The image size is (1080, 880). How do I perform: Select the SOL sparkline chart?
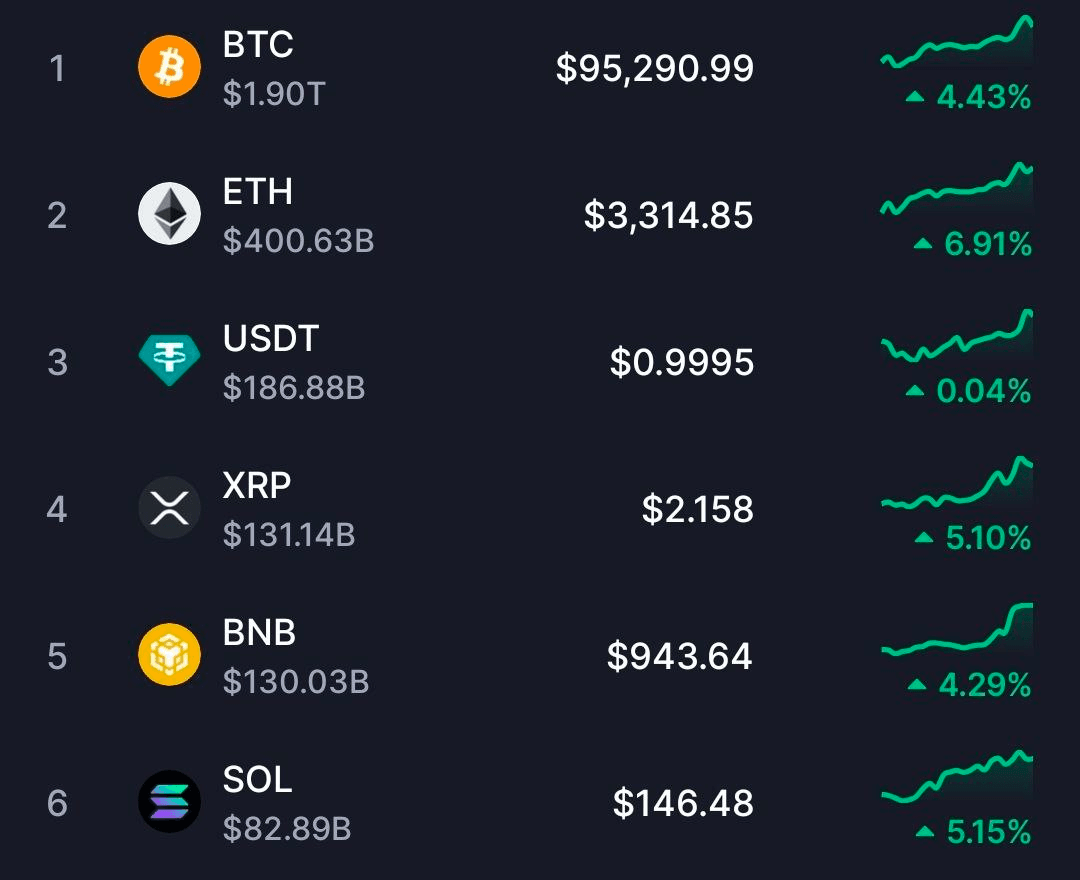(955, 780)
